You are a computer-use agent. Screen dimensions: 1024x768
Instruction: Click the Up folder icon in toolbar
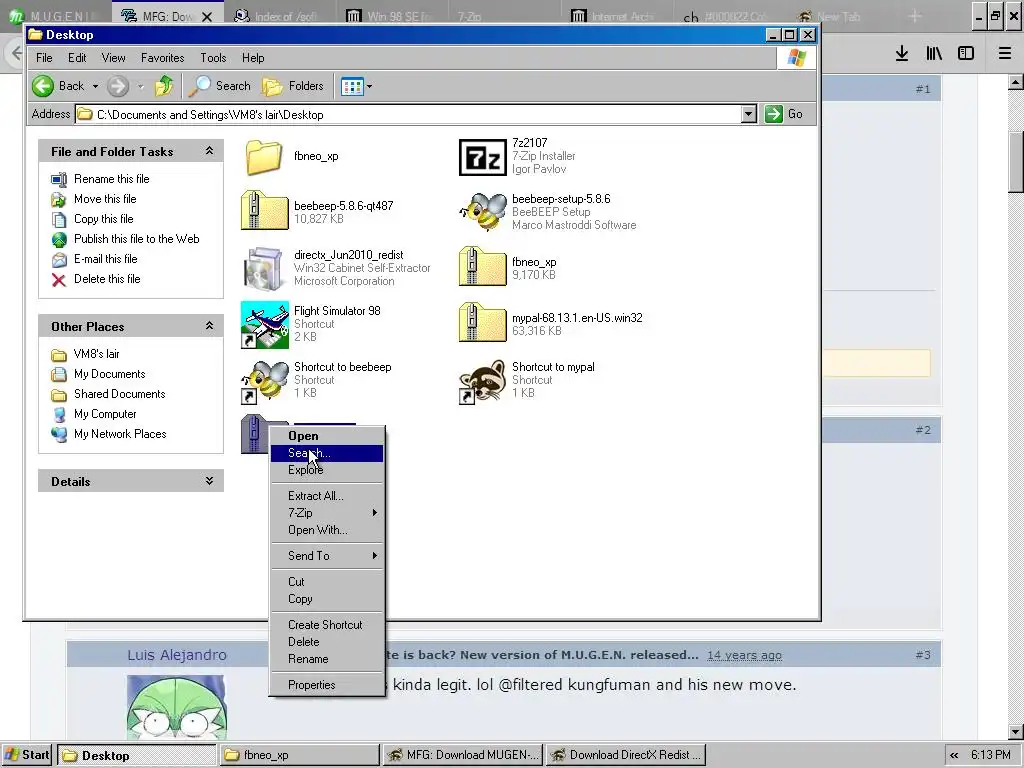pyautogui.click(x=164, y=86)
